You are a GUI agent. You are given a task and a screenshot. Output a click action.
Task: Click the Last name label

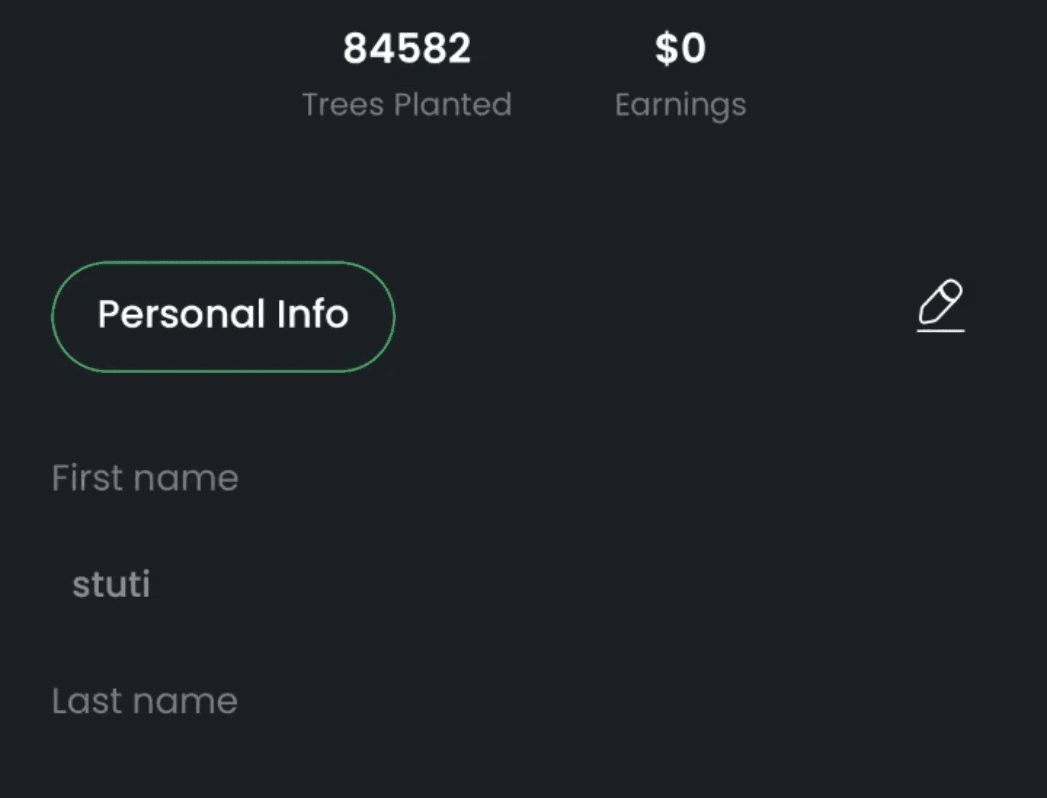(x=145, y=701)
